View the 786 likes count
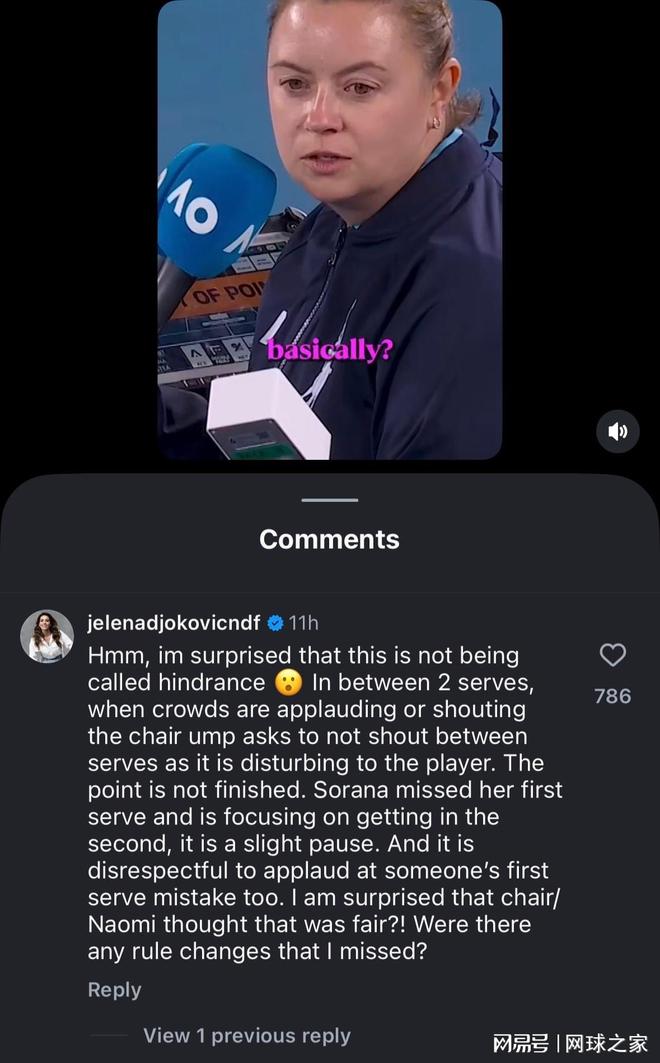 click(x=613, y=696)
